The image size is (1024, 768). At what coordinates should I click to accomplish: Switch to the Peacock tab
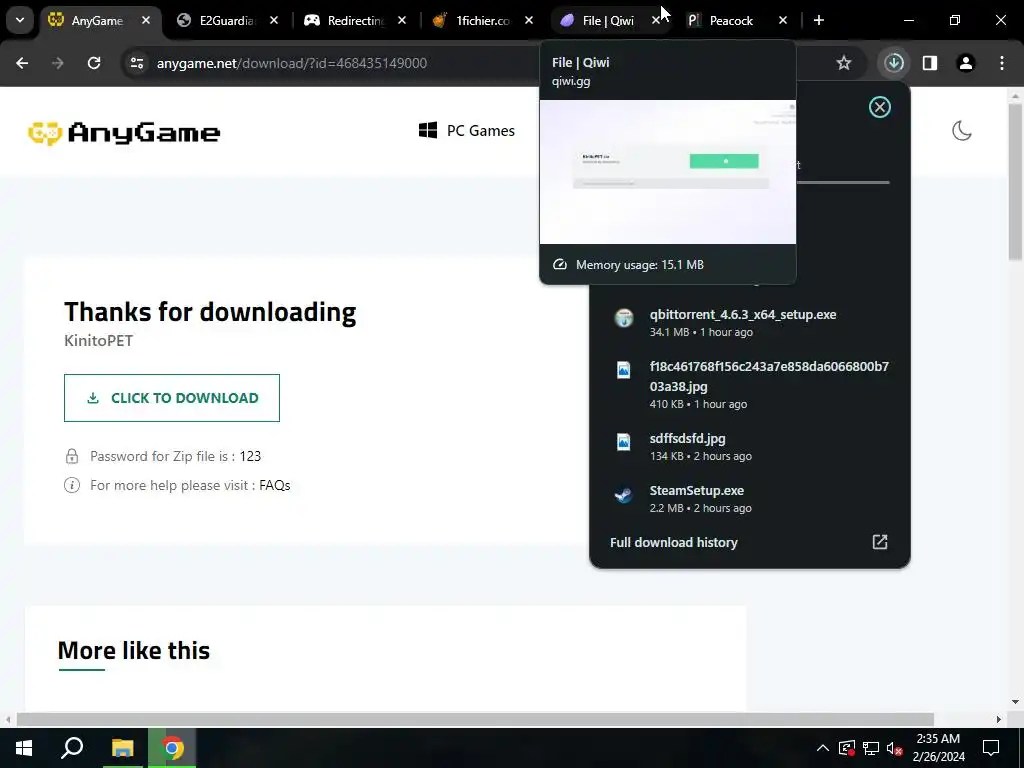[731, 20]
